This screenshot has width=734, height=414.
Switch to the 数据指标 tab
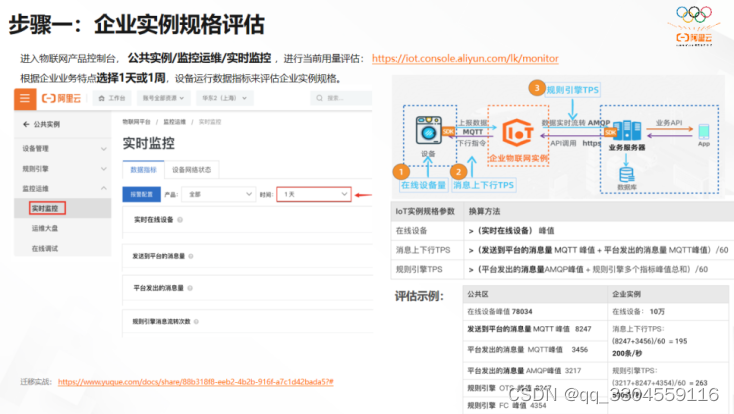pos(143,170)
